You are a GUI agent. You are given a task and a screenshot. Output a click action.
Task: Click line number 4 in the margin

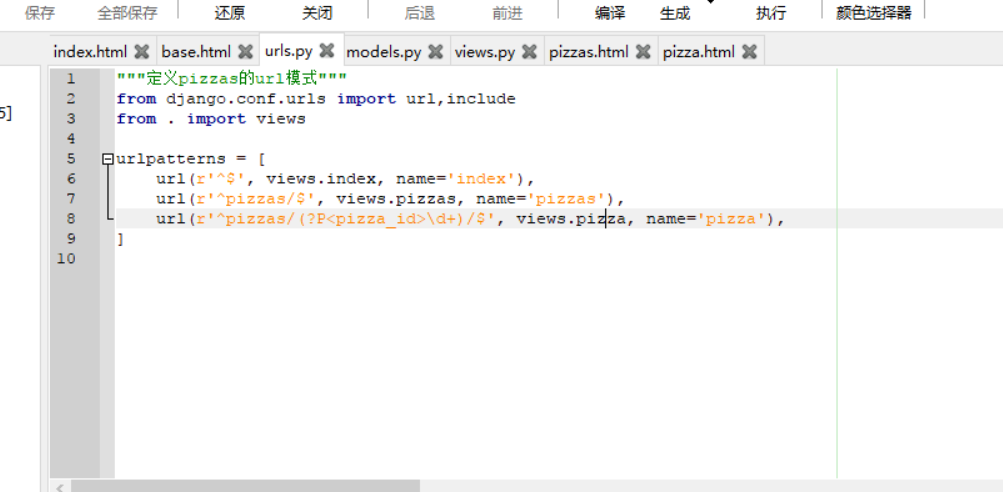tap(70, 139)
